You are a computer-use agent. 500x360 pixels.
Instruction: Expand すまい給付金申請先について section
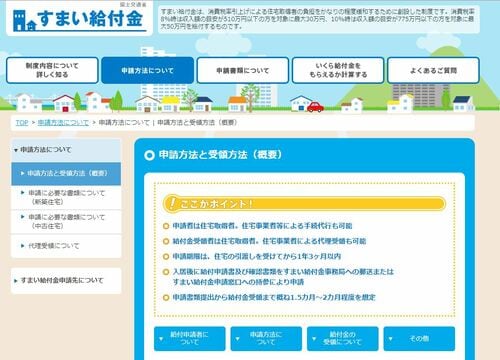coord(66,281)
